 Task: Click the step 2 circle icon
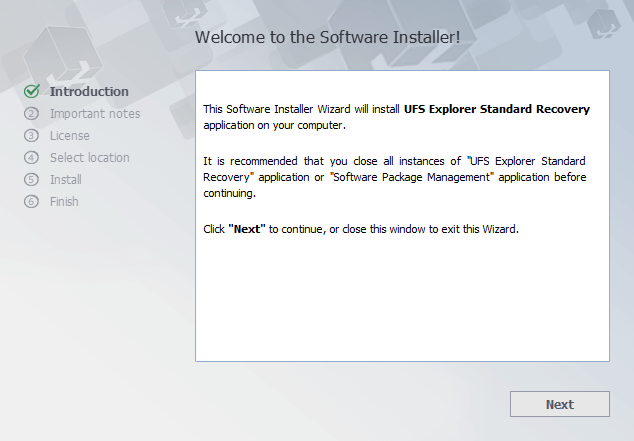31,114
